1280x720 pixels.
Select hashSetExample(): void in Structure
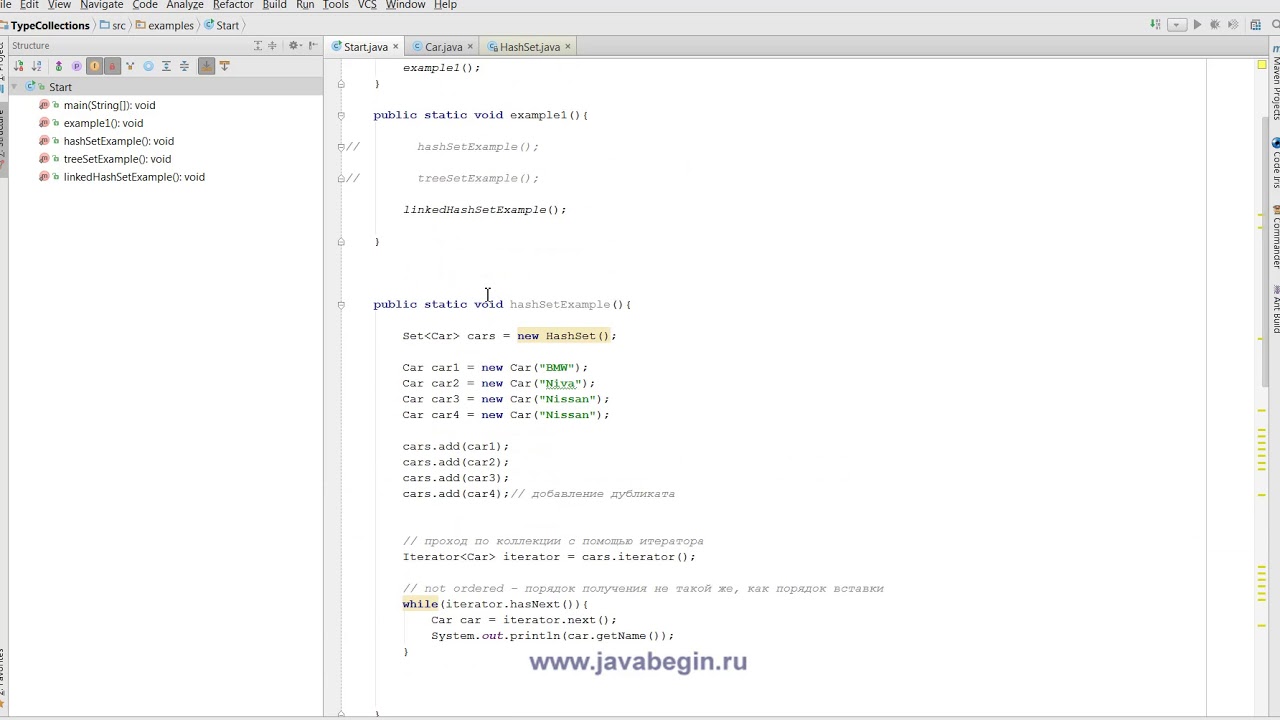click(118, 141)
